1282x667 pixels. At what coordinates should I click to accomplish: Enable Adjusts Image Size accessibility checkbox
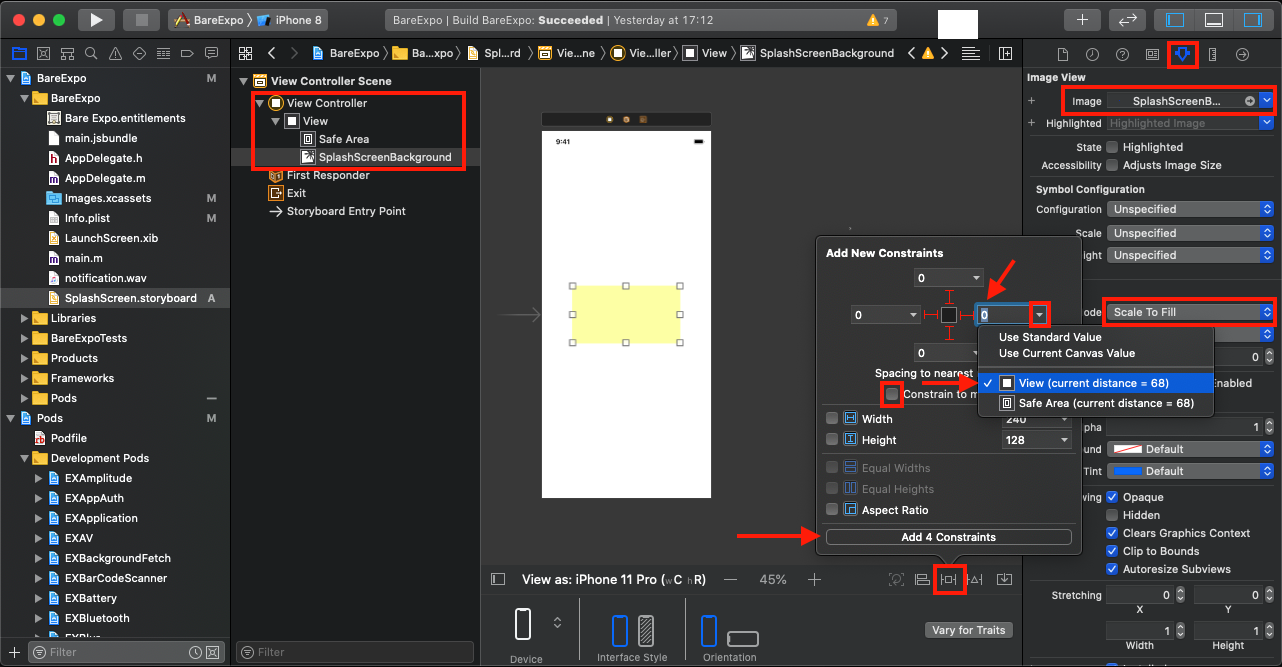[x=1112, y=165]
